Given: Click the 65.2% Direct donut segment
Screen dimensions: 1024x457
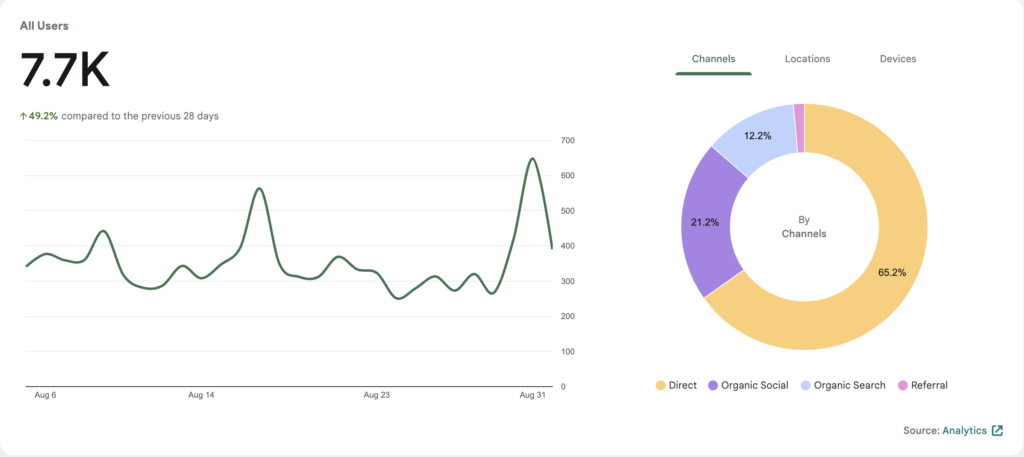Looking at the screenshot, I should tap(884, 272).
